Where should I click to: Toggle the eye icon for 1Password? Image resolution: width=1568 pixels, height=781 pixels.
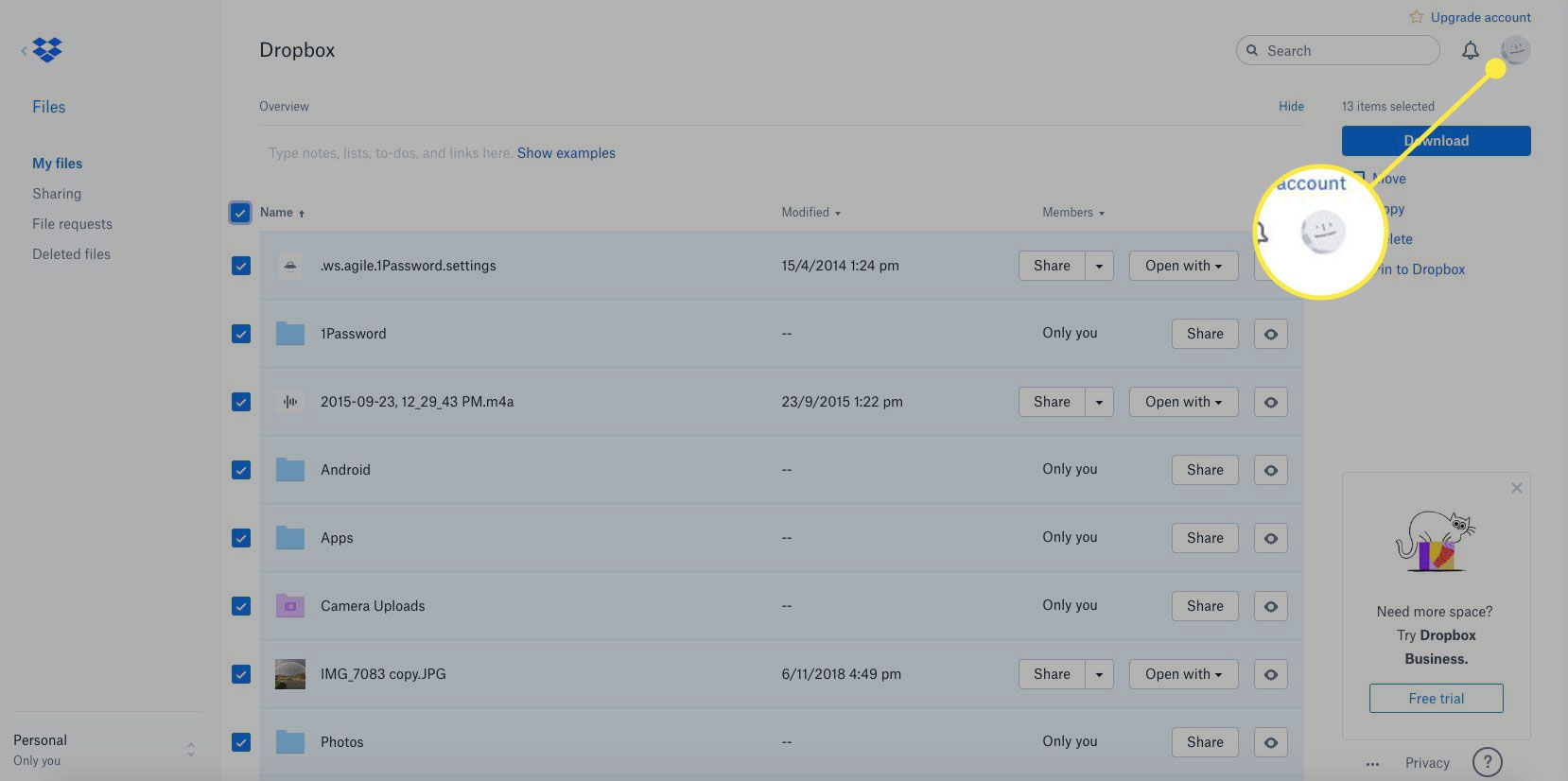click(1271, 334)
